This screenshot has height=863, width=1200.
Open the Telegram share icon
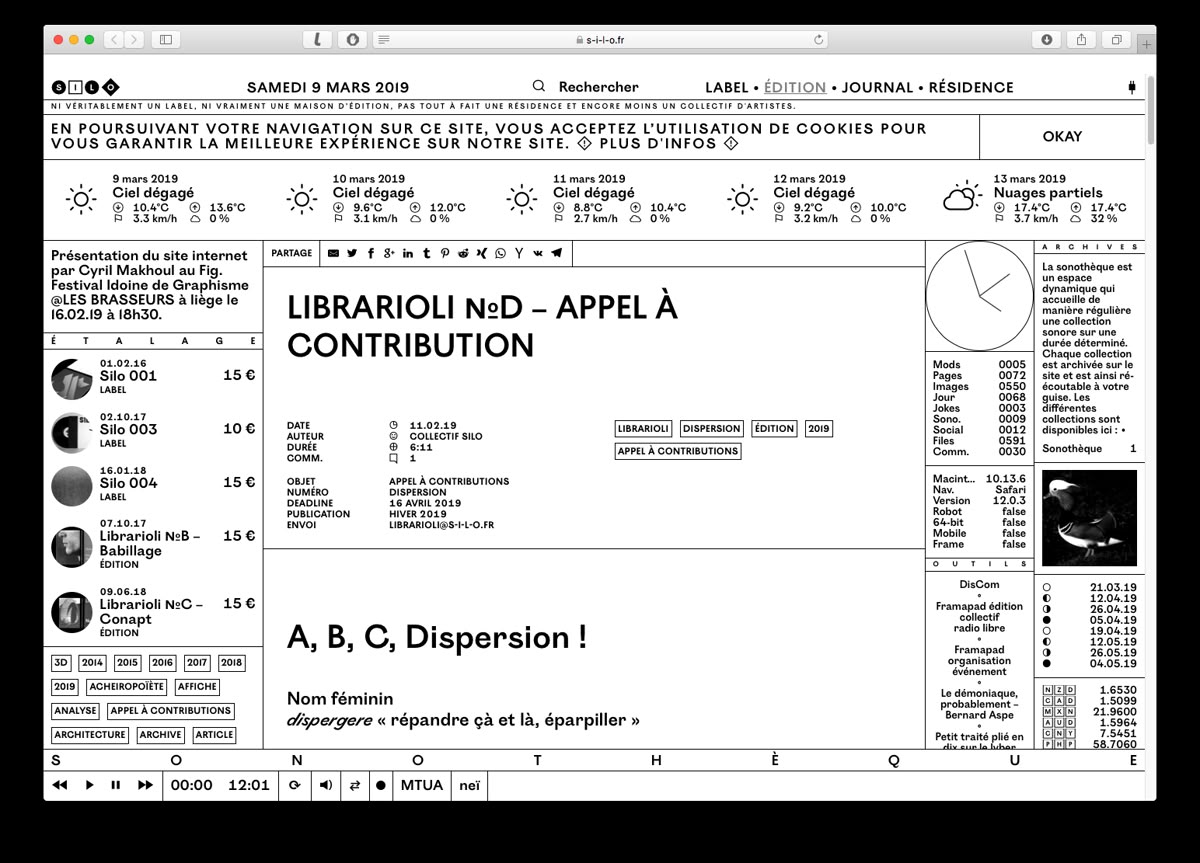pyautogui.click(x=556, y=253)
